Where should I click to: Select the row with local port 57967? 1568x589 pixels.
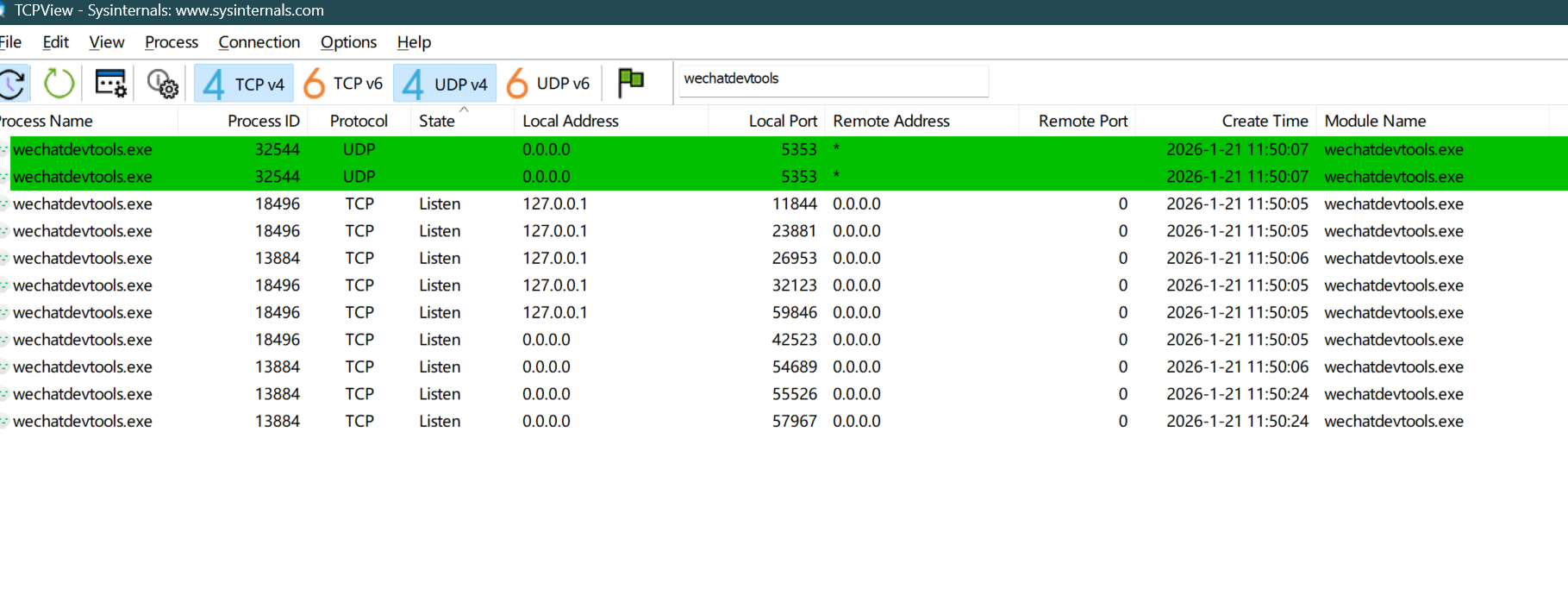point(784,421)
